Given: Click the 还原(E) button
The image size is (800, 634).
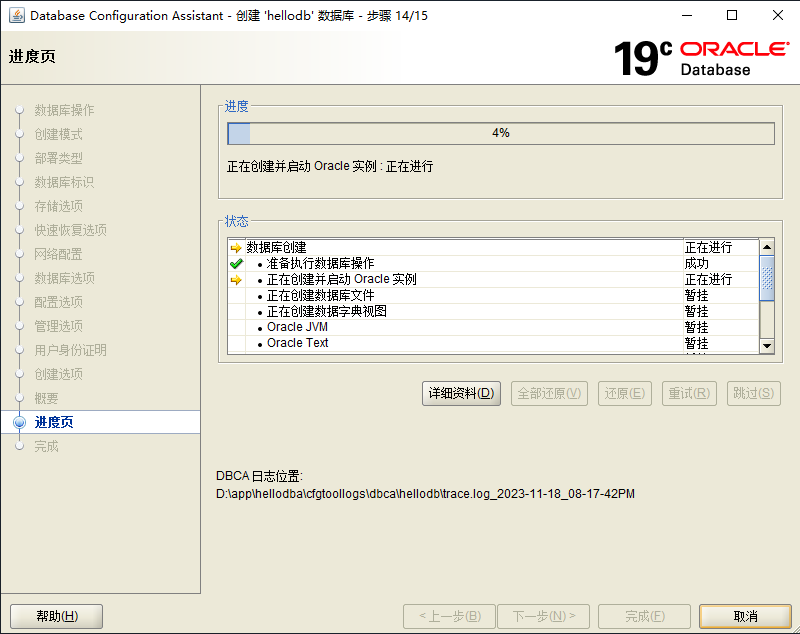Looking at the screenshot, I should coord(624,393).
